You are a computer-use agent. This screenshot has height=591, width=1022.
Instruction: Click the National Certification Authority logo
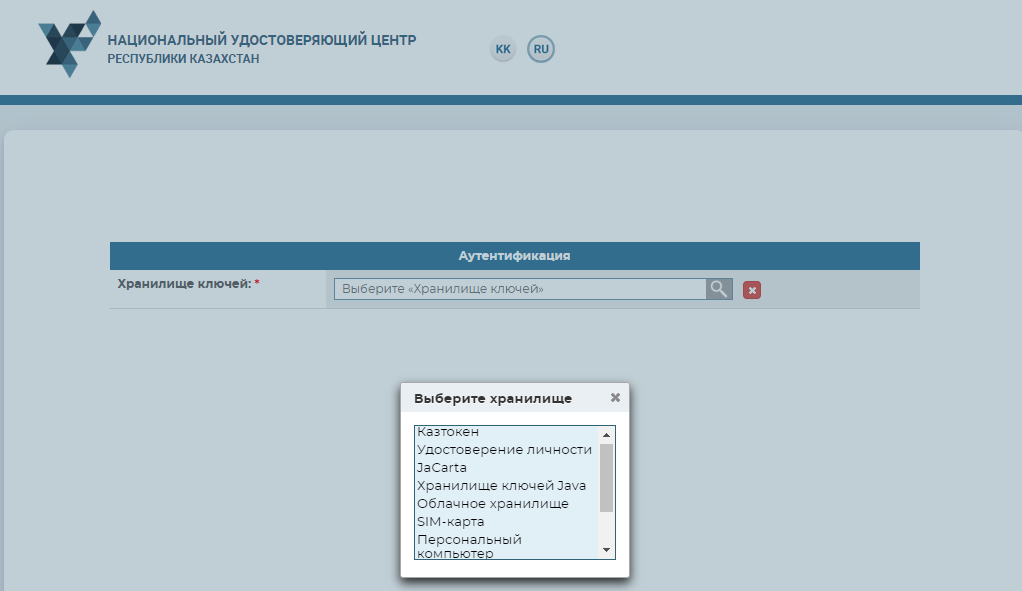69,44
